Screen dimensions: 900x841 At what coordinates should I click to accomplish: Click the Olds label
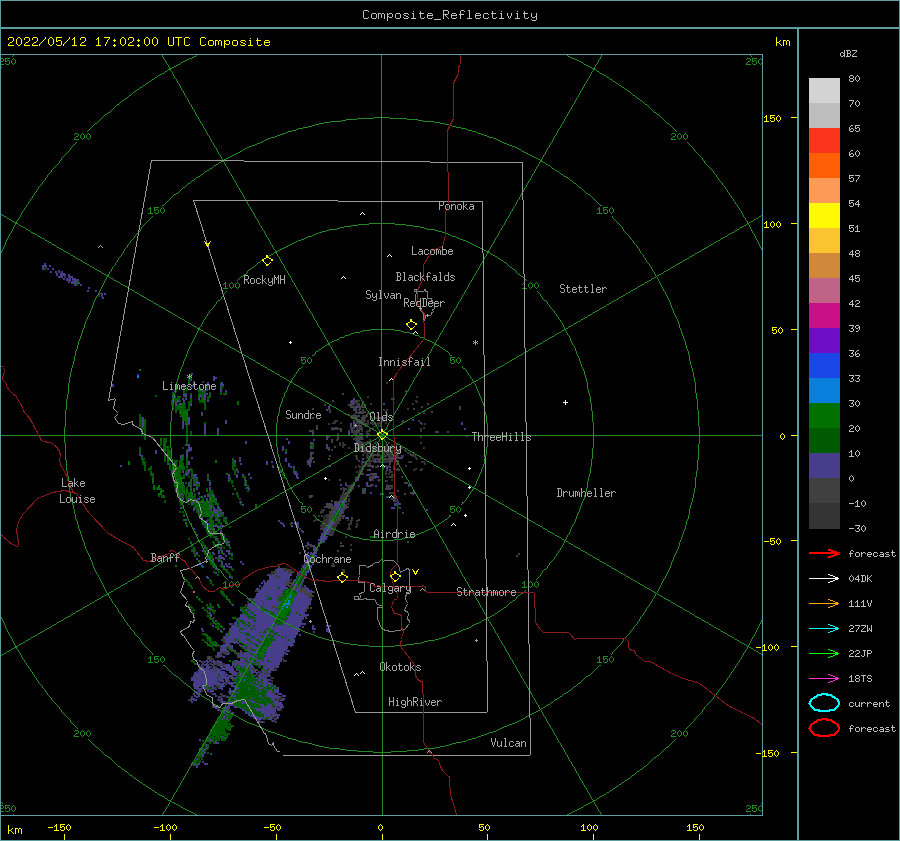click(381, 416)
